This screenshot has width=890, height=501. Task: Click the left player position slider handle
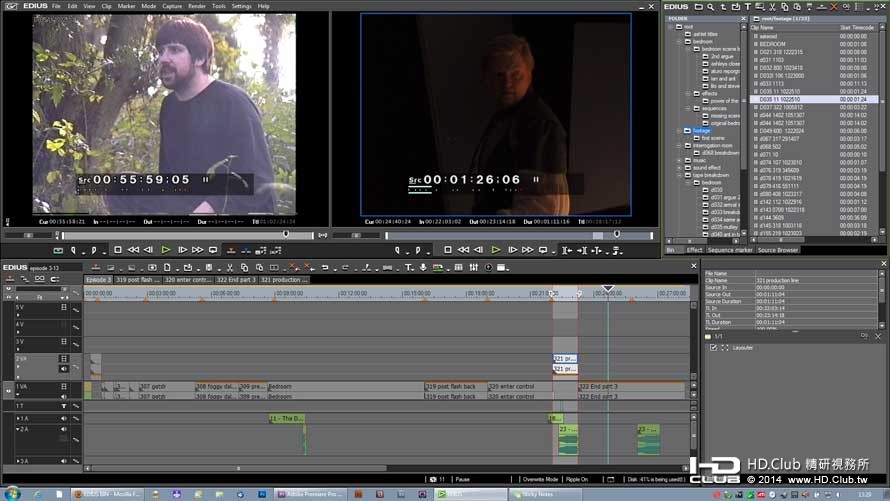(x=286, y=234)
